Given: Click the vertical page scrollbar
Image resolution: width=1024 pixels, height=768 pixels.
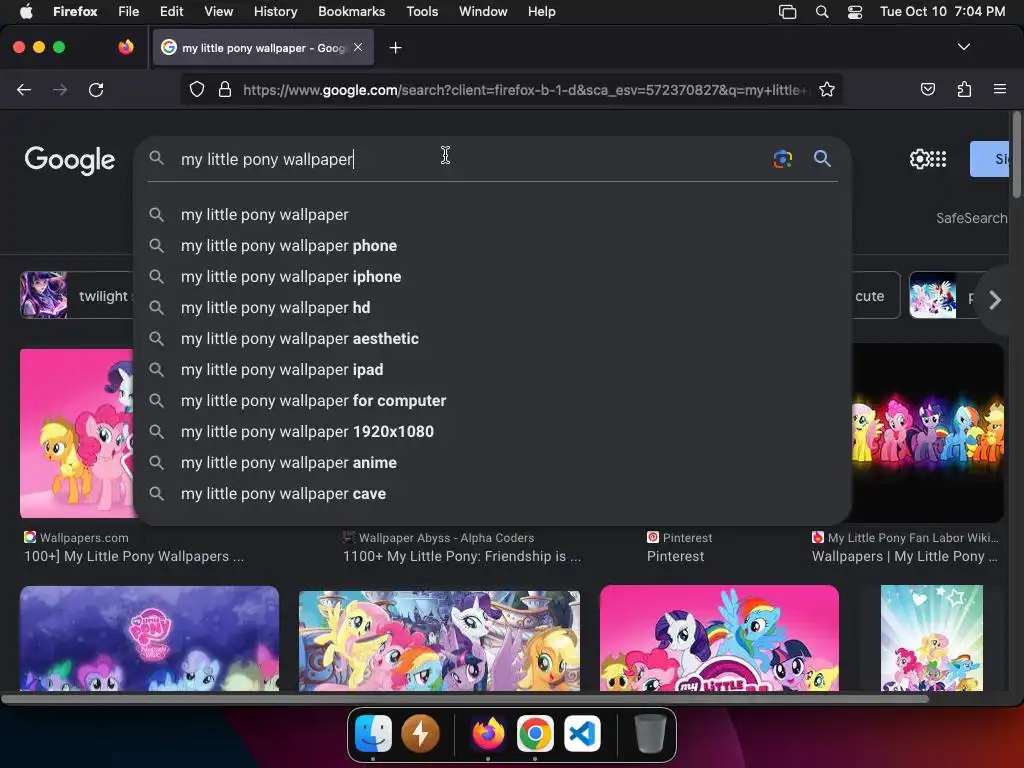Looking at the screenshot, I should click(1016, 155).
